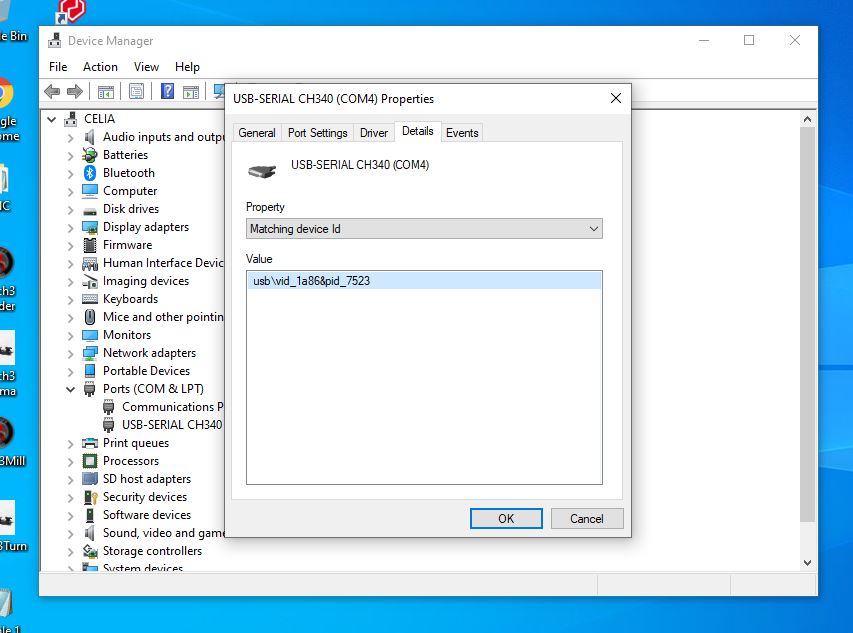853x633 pixels.
Task: Close the CH340 Properties dialog
Action: (616, 98)
